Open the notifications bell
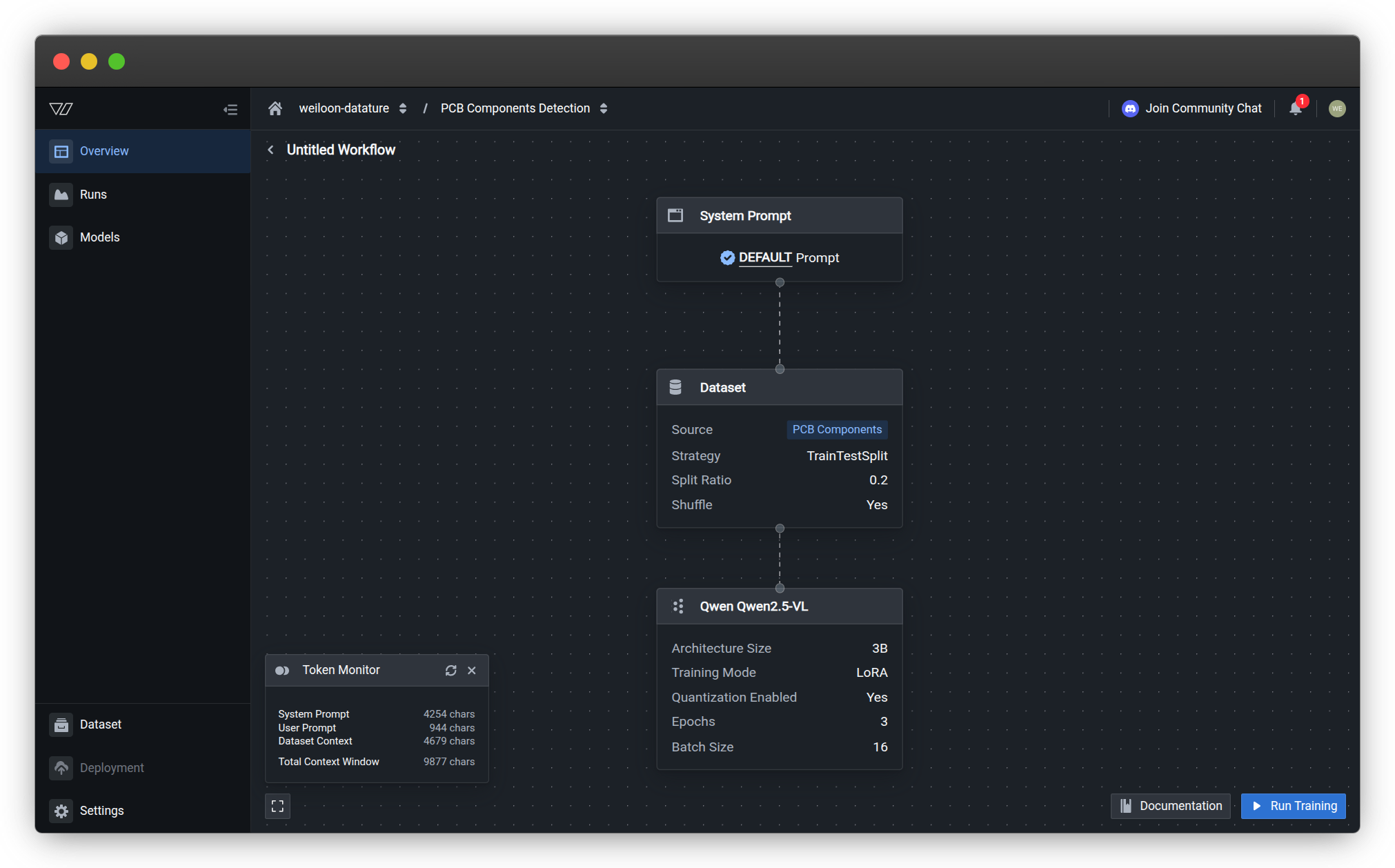 tap(1295, 108)
